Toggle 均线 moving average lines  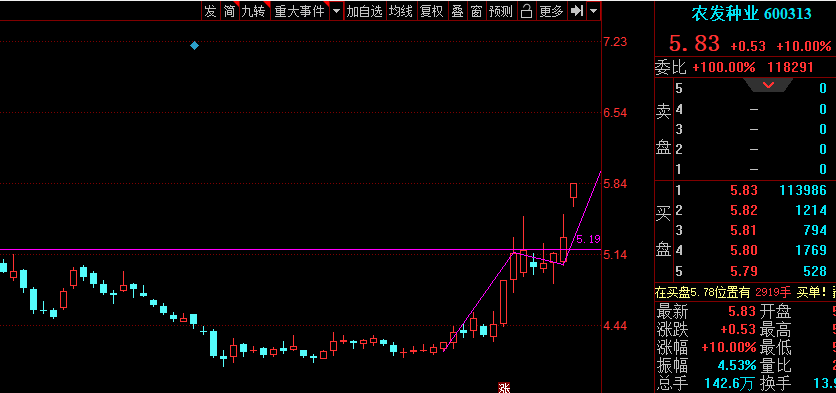400,11
